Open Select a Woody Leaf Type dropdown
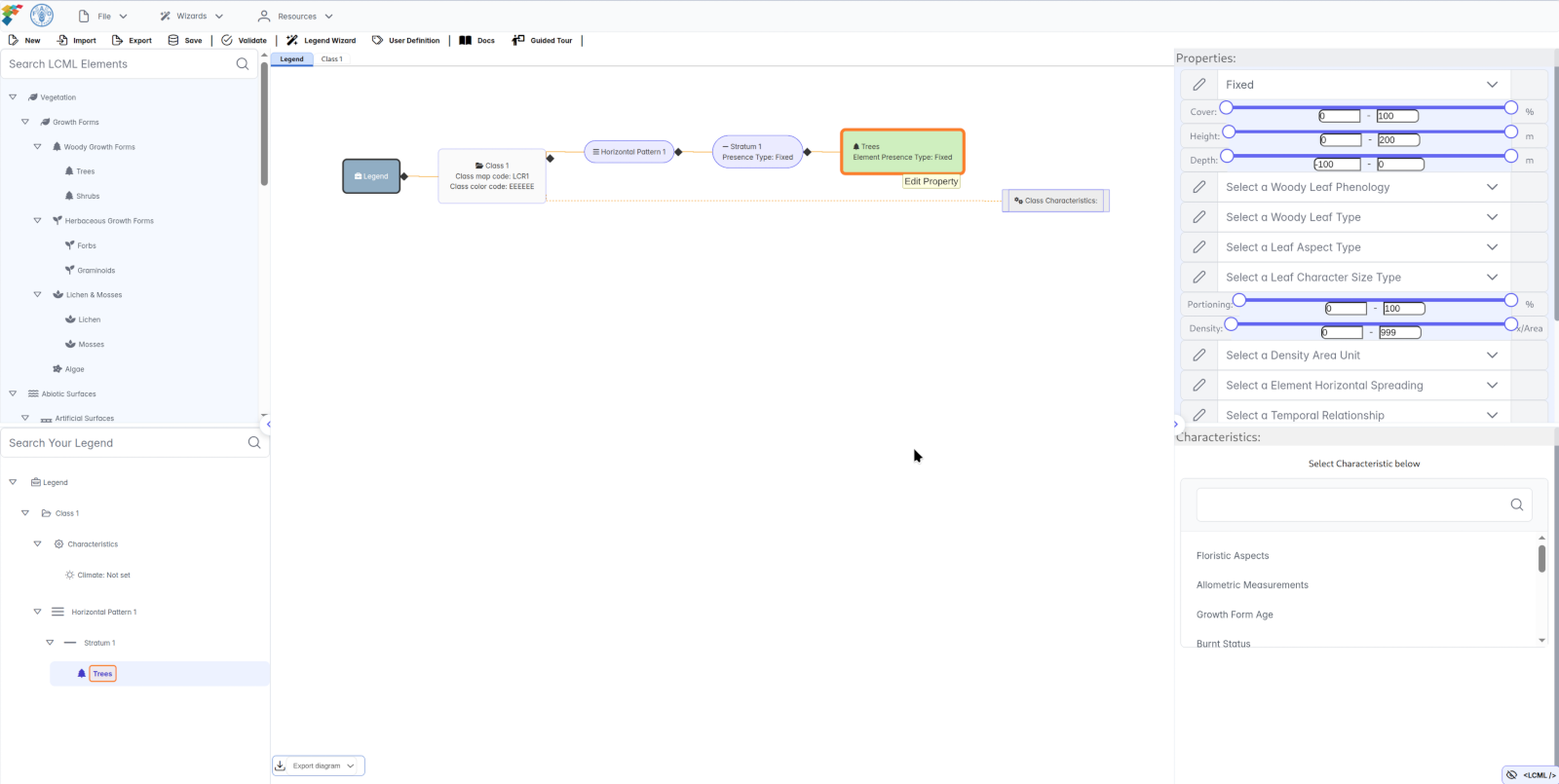The image size is (1559, 784). click(x=1363, y=217)
